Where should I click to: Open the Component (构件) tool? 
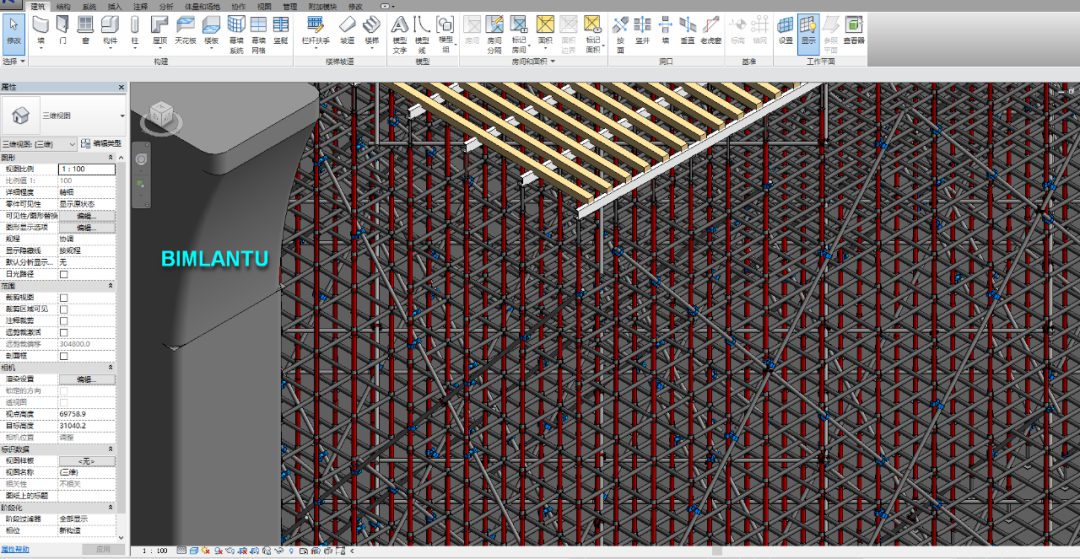click(x=110, y=32)
